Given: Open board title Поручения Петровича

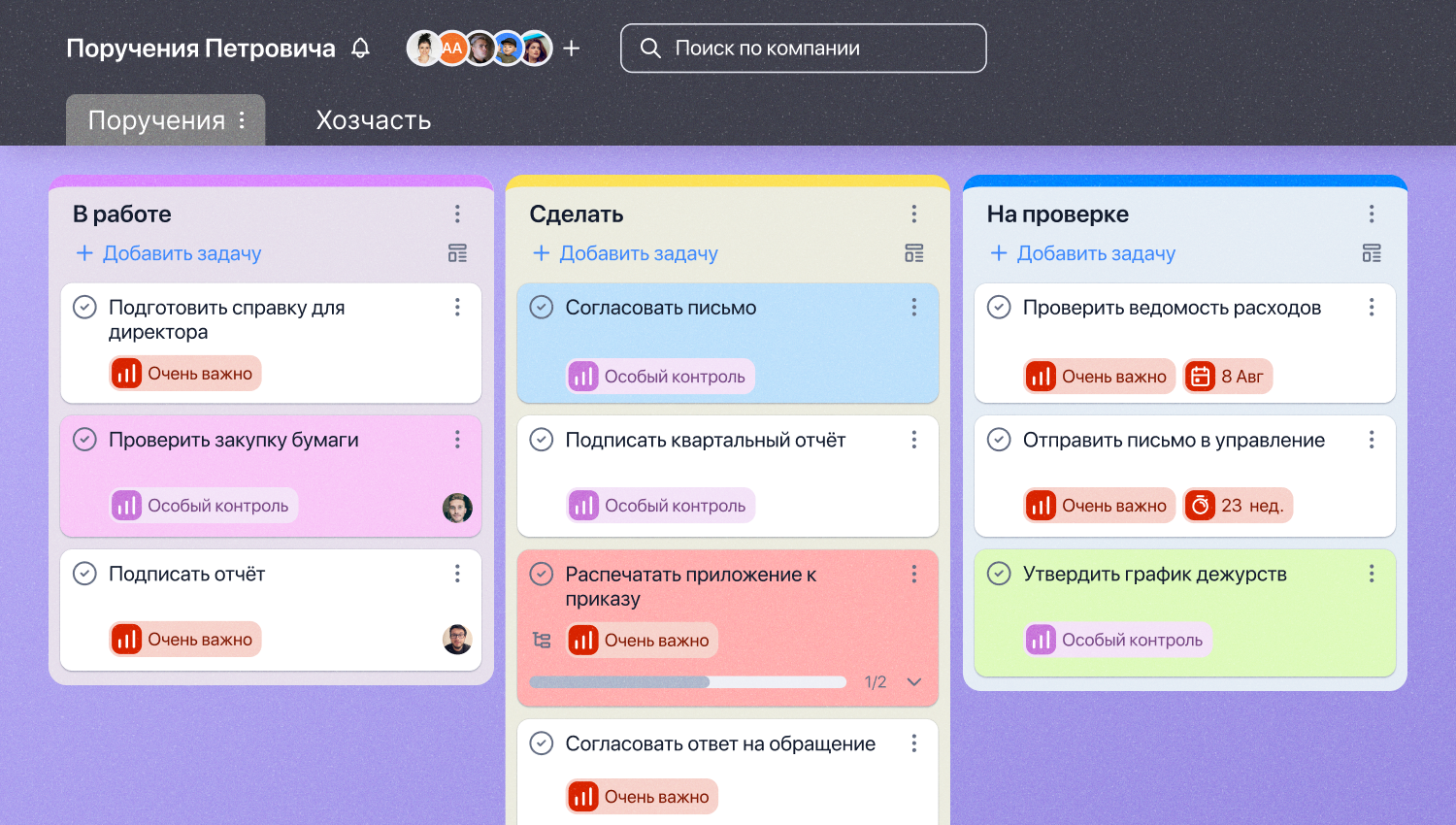Looking at the screenshot, I should (x=201, y=49).
